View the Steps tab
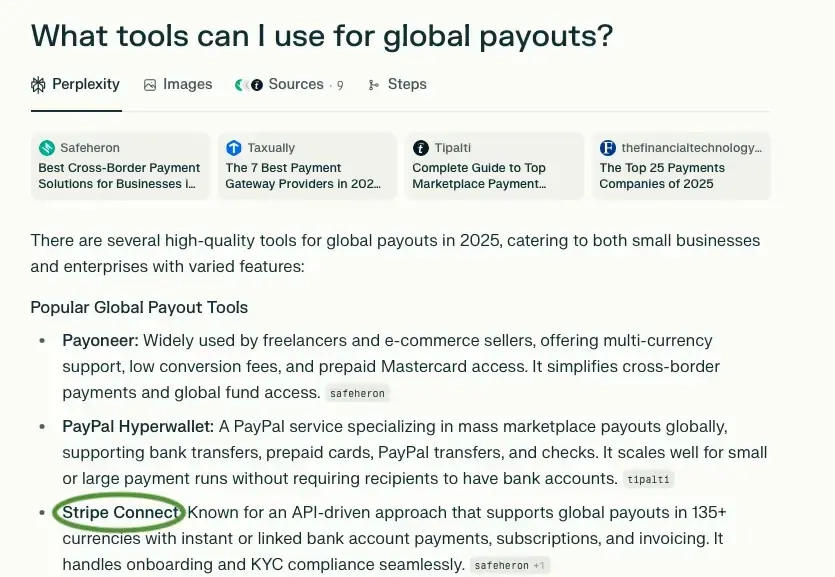This screenshot has width=835, height=577. click(397, 85)
